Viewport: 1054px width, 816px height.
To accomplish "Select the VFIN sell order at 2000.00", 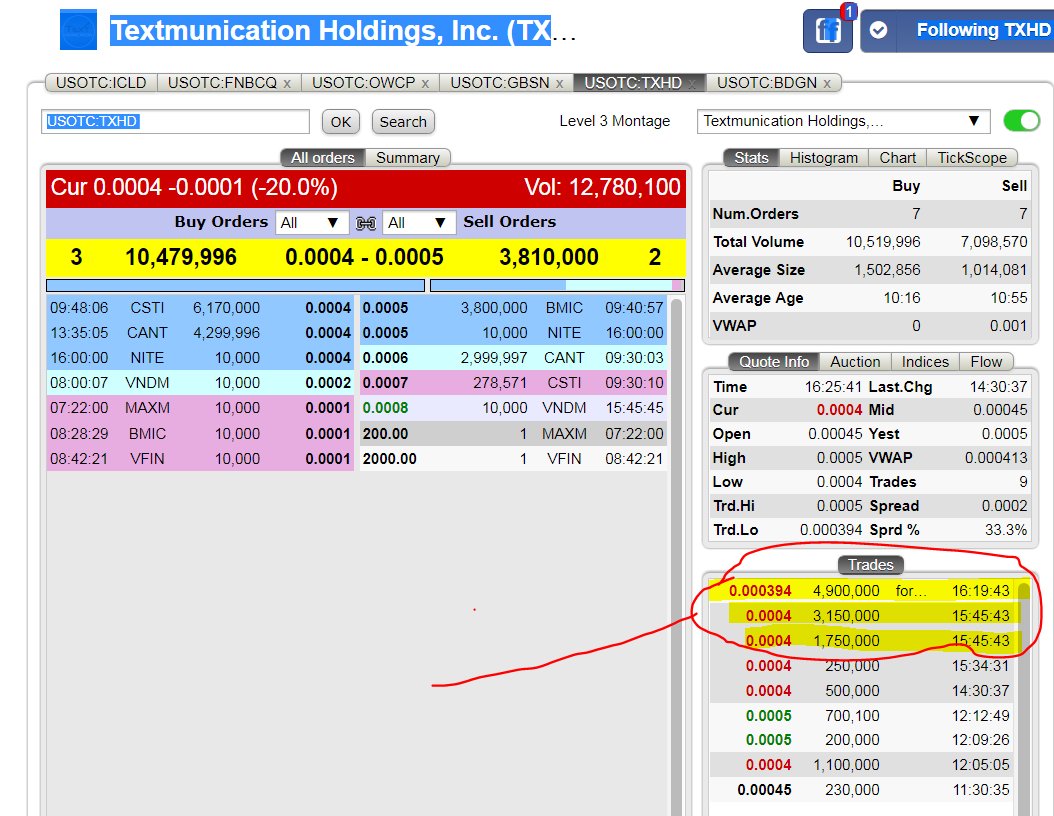I will pos(514,458).
